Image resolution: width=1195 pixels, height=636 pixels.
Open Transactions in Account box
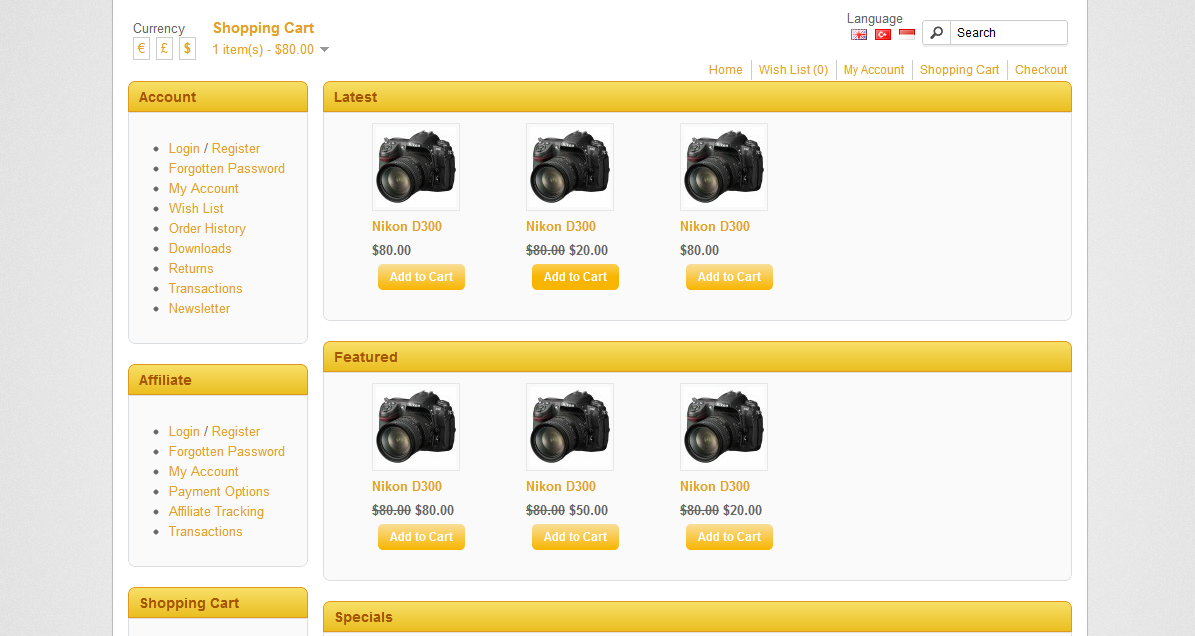[205, 288]
